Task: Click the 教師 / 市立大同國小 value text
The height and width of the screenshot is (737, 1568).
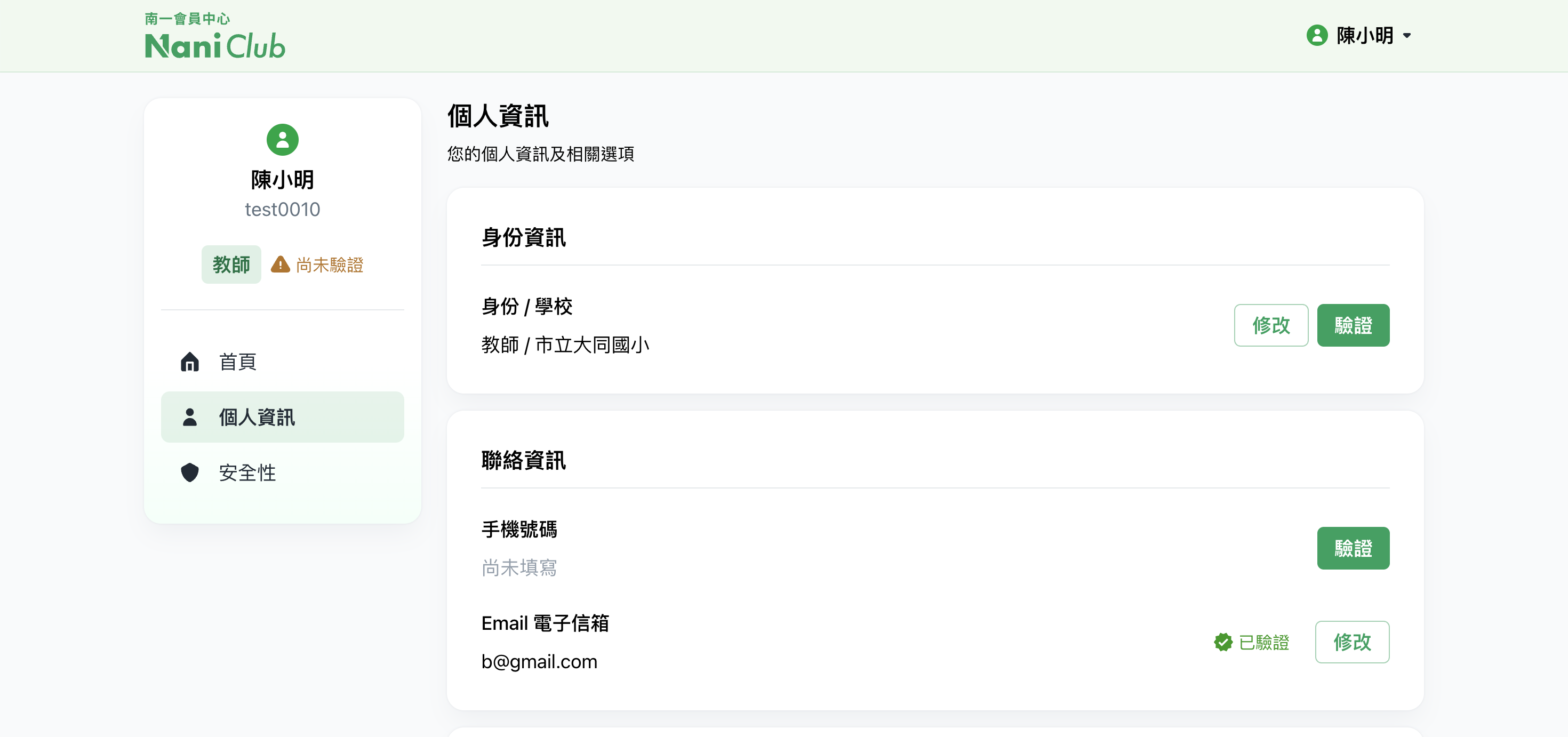Action: pos(565,345)
